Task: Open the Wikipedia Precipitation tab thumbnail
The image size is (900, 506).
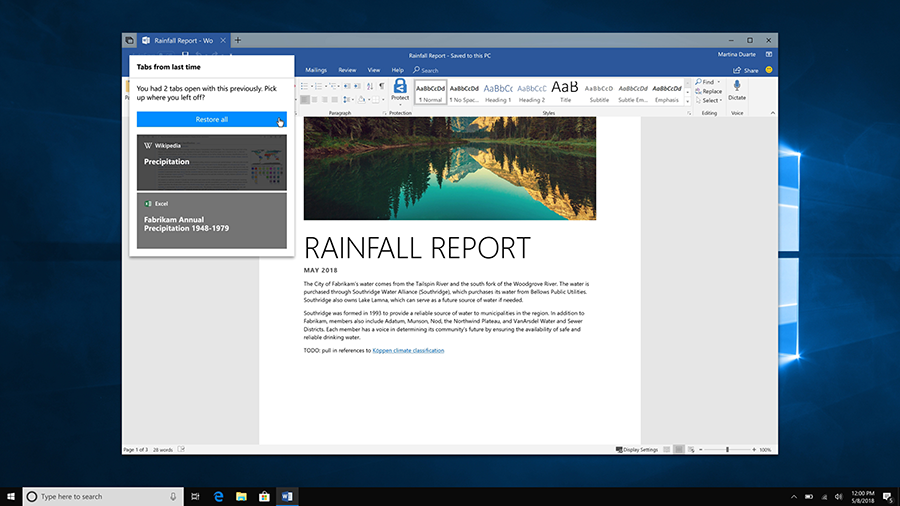Action: coord(211,162)
